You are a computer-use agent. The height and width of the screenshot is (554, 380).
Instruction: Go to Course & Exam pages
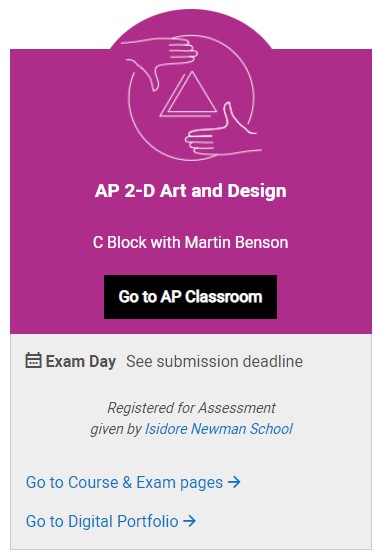(x=133, y=482)
